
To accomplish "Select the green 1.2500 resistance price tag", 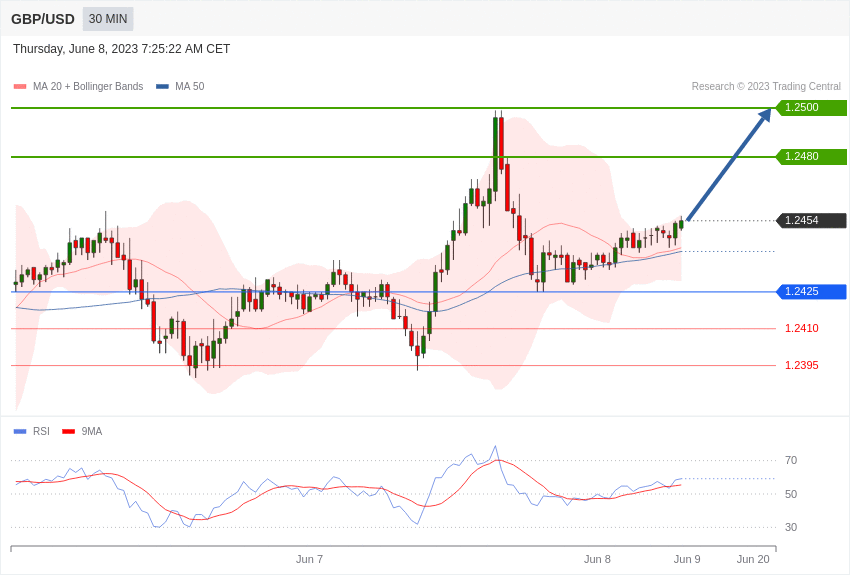I will click(811, 108).
